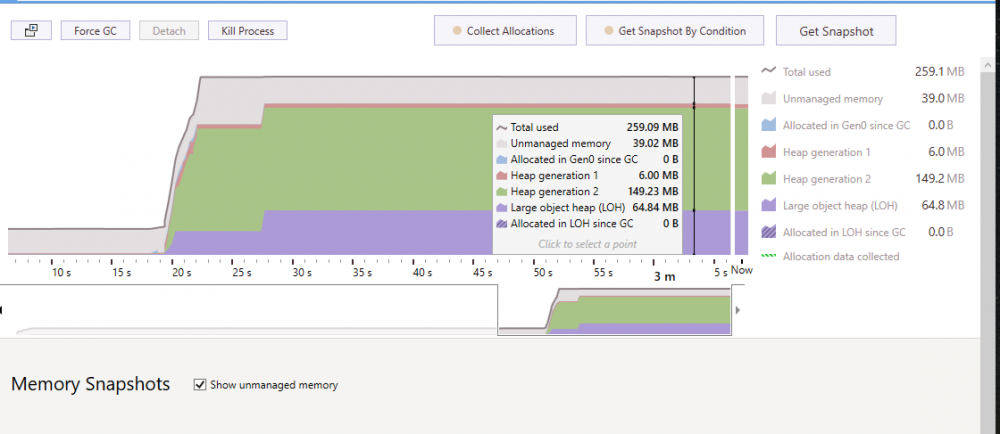Click the left arrow of overview timeline
Image resolution: width=1000 pixels, height=434 pixels.
click(x=3, y=311)
